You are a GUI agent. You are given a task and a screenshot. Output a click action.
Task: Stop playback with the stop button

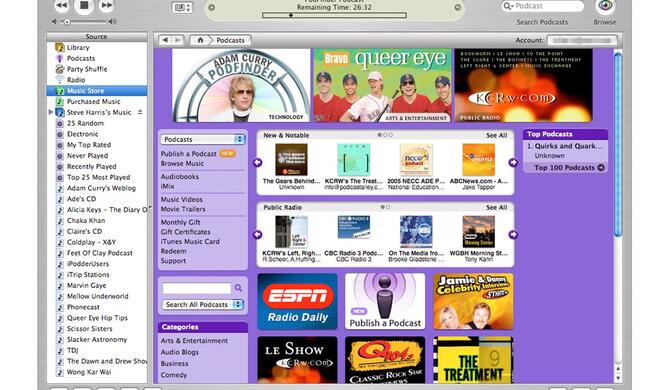click(x=84, y=5)
